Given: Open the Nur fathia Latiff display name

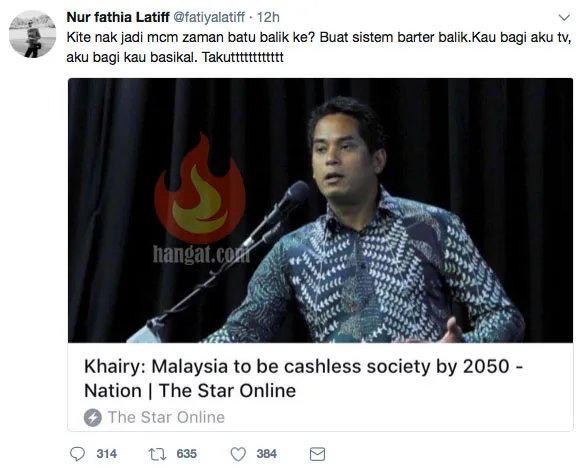Looking at the screenshot, I should (x=118, y=17).
